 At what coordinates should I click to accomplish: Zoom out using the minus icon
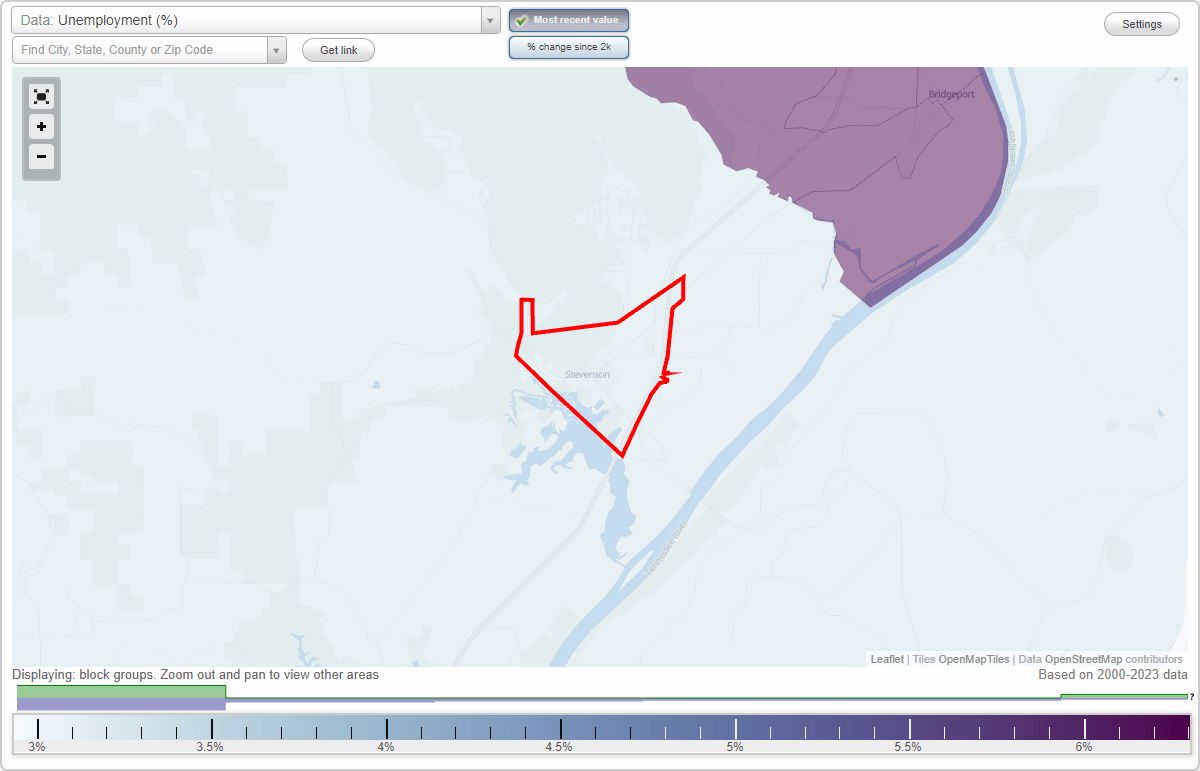click(x=41, y=157)
